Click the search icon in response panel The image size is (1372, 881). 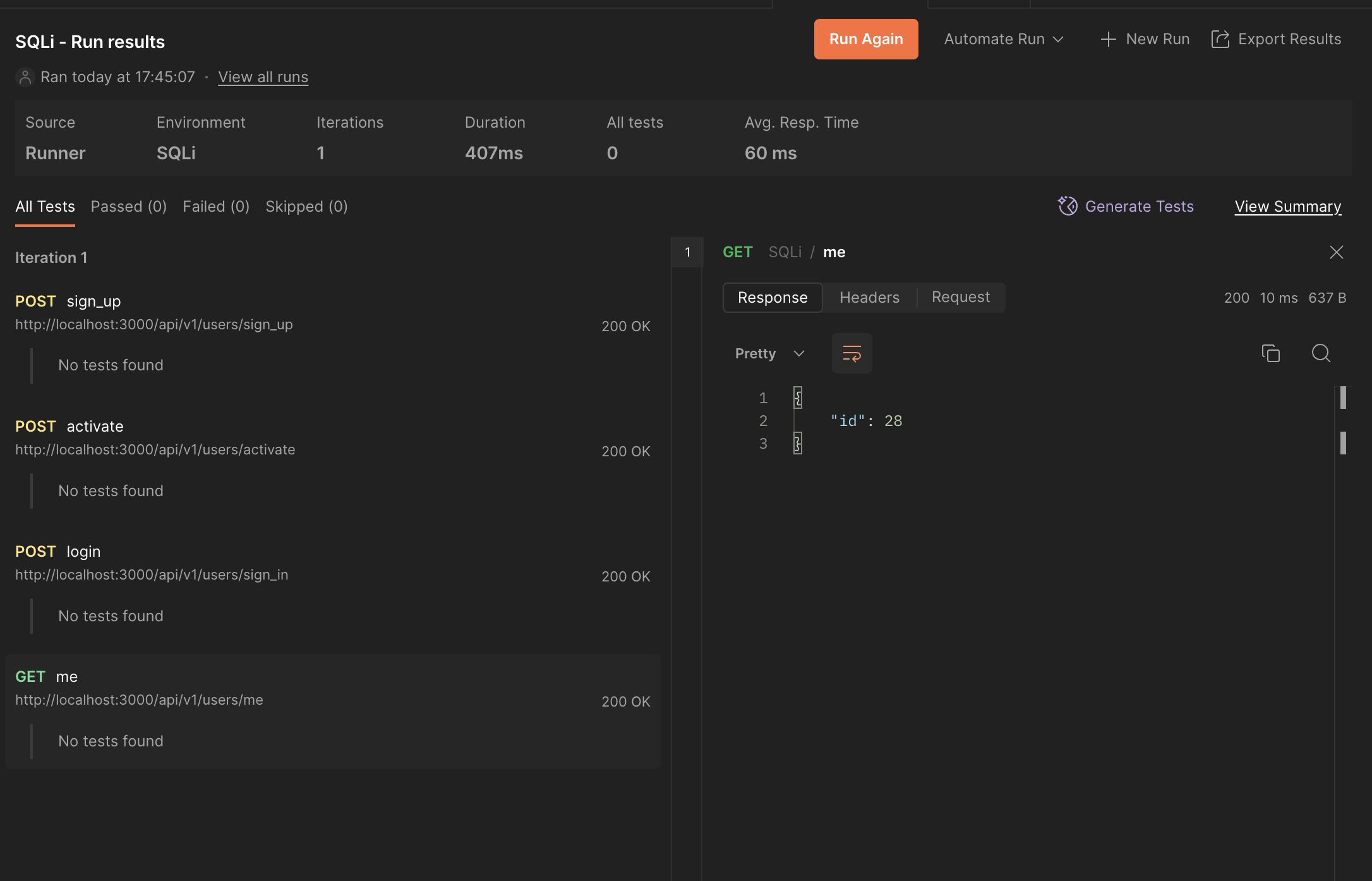(x=1321, y=353)
